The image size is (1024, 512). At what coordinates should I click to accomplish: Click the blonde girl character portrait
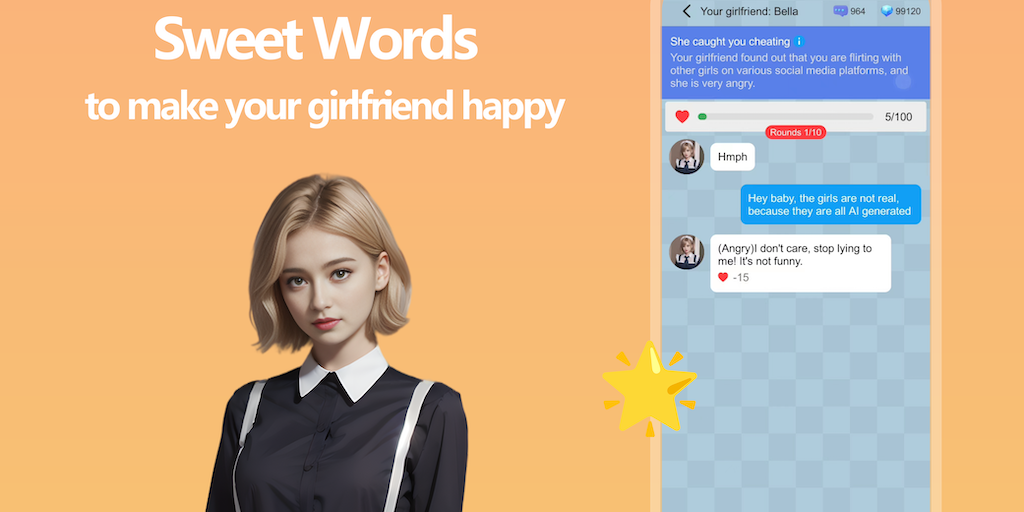[x=336, y=343]
